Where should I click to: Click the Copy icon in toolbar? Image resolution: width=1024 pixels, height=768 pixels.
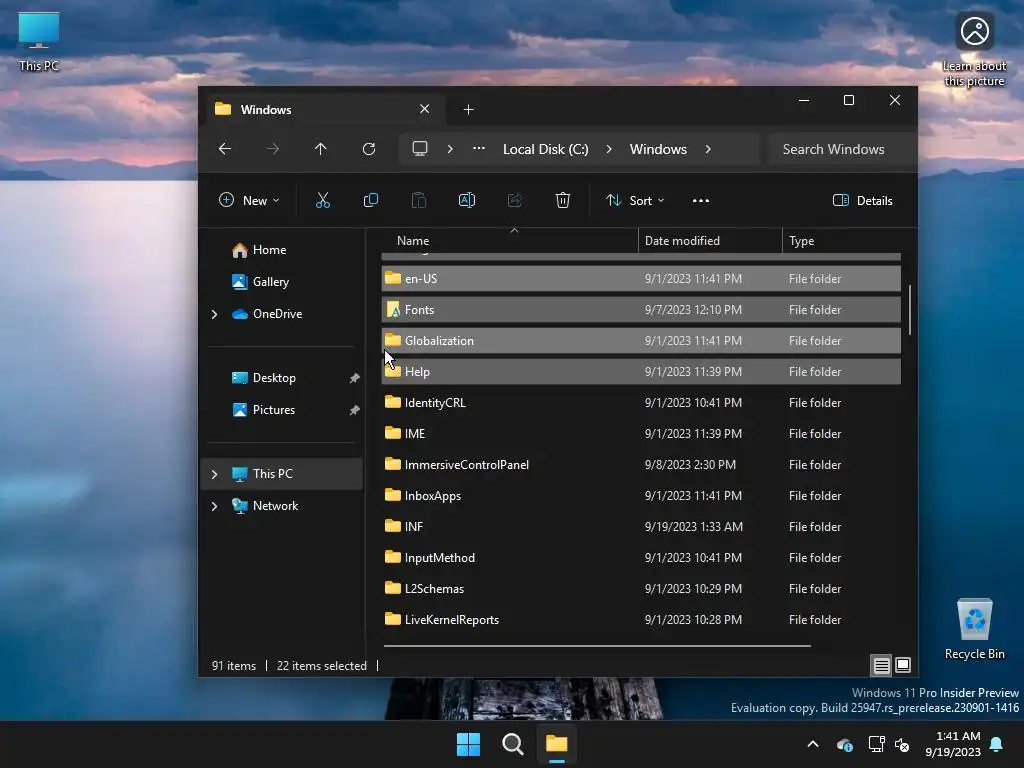tap(370, 200)
